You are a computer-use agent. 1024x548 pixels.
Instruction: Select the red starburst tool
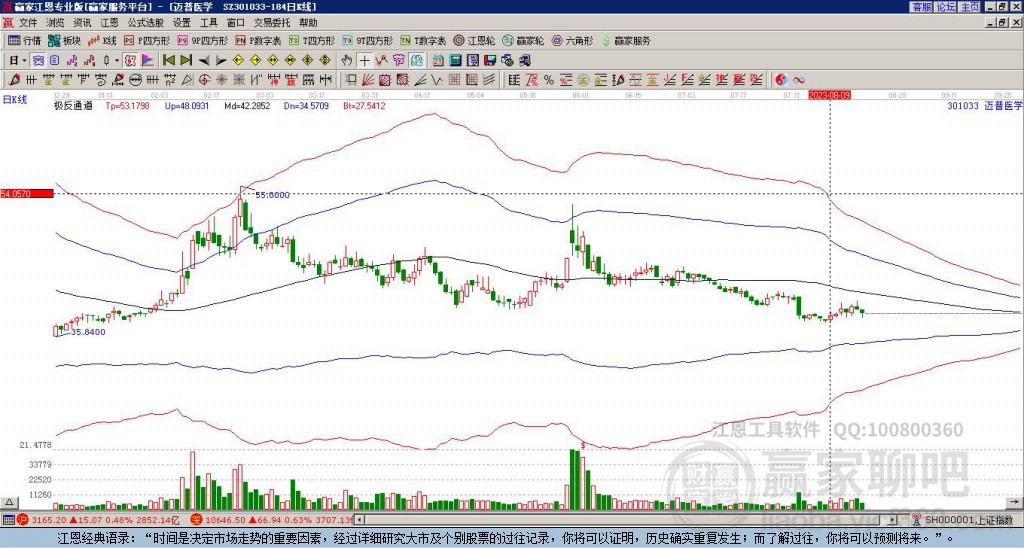click(x=220, y=80)
